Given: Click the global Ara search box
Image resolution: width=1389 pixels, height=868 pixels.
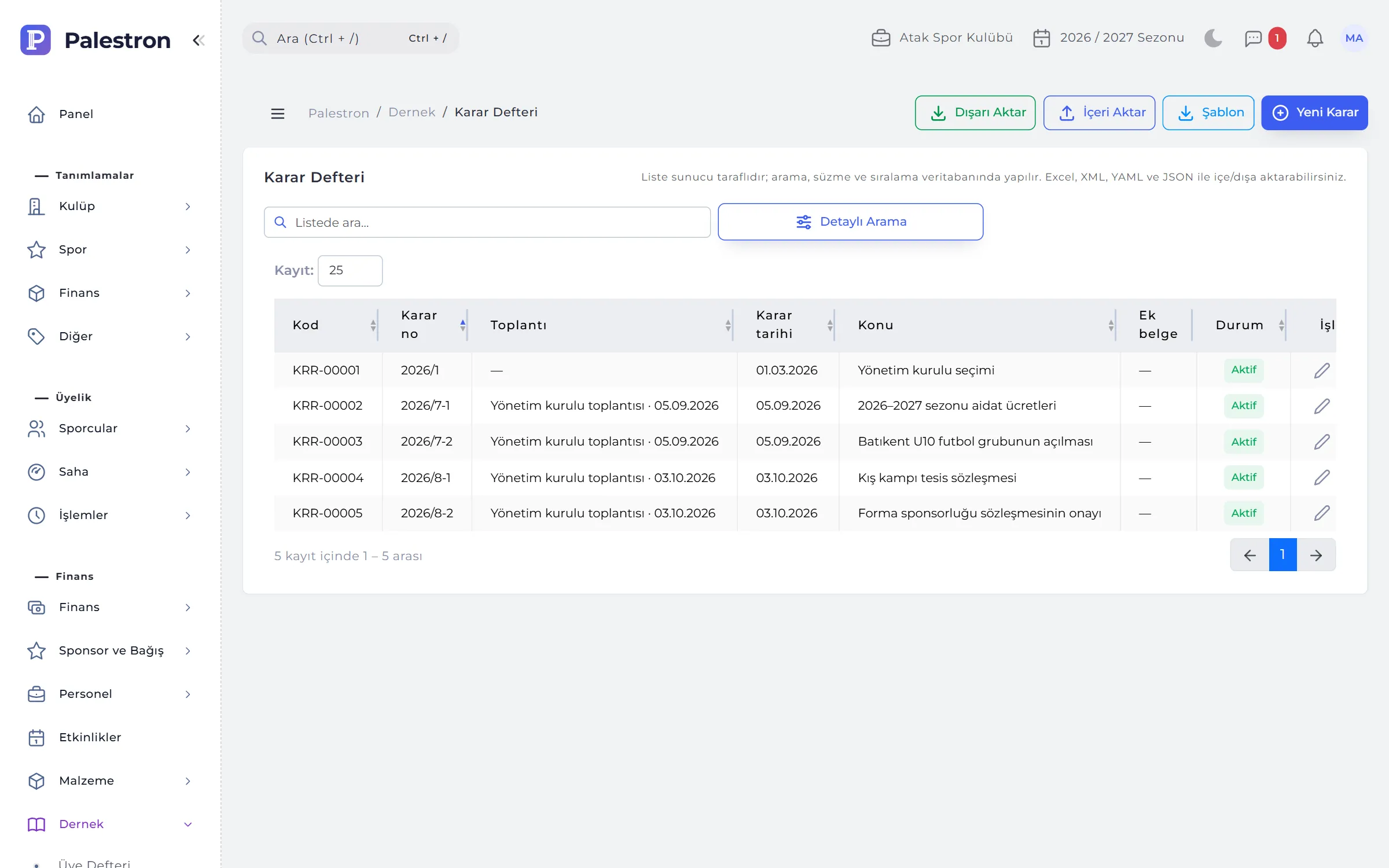Looking at the screenshot, I should click(x=351, y=38).
